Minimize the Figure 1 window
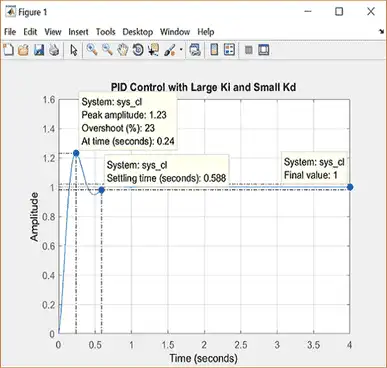The height and width of the screenshot is (368, 387). 308,12
